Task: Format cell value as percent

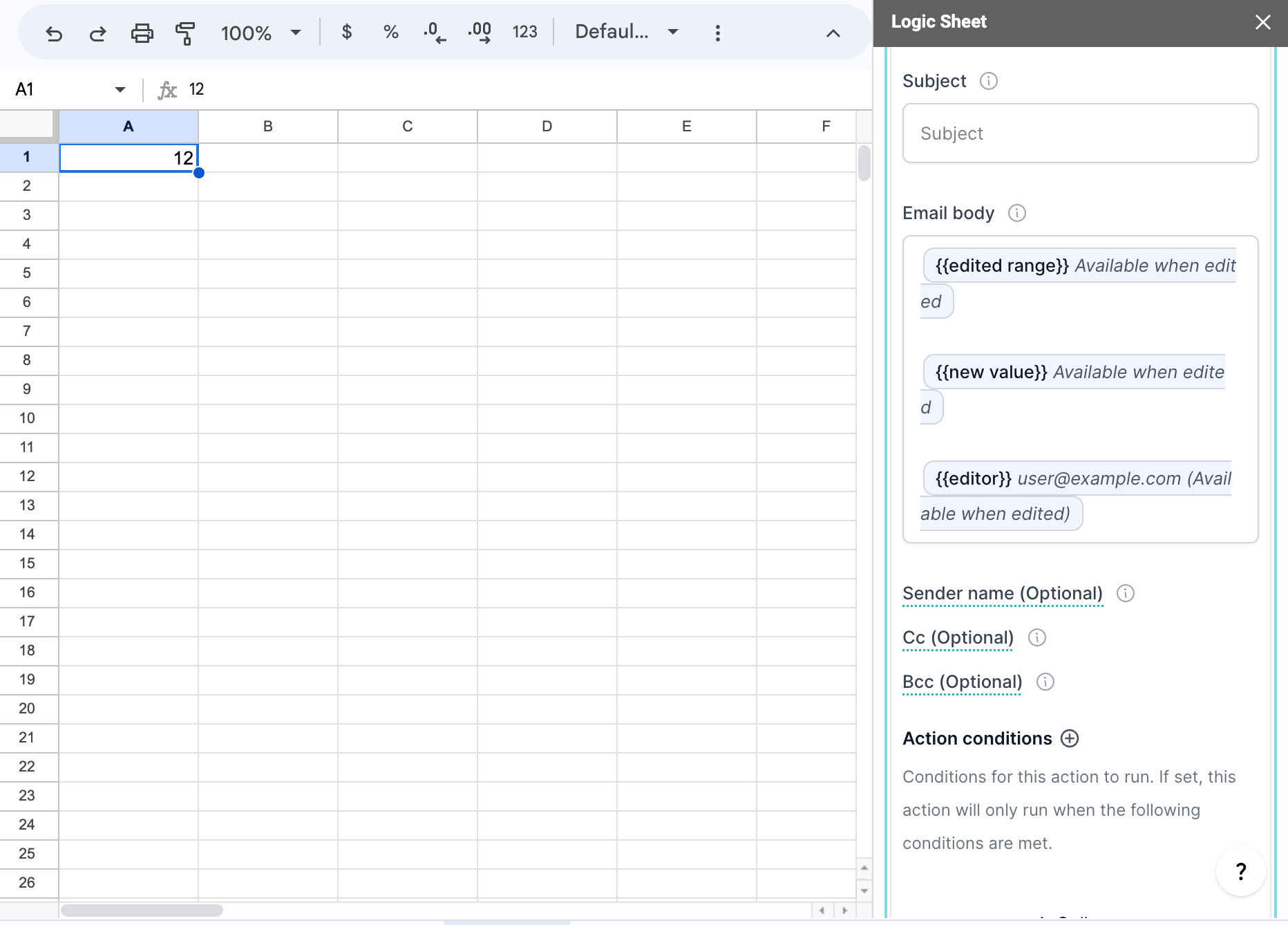Action: (x=390, y=32)
